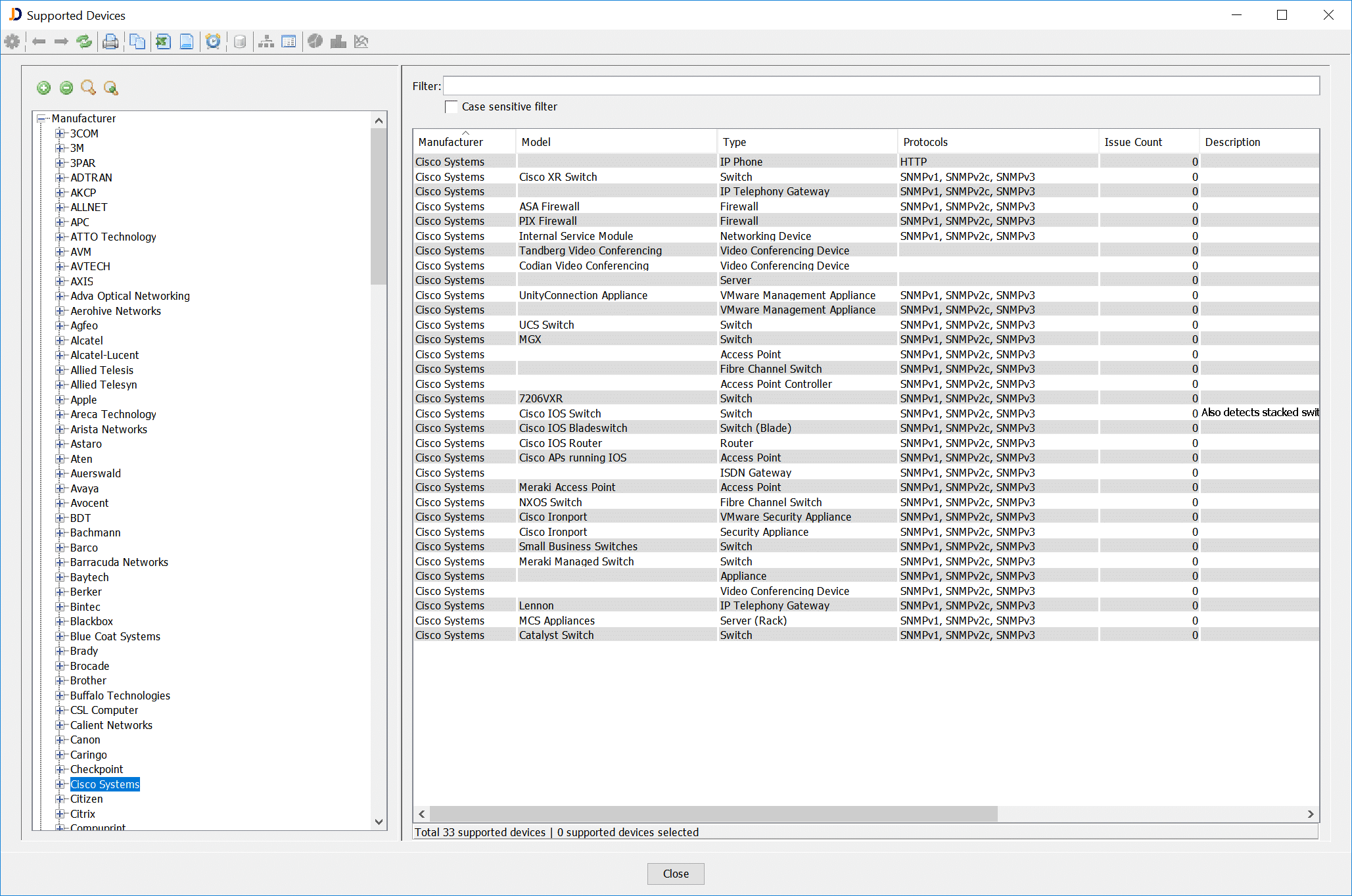Expand the Cisco Systems tree node

point(60,784)
